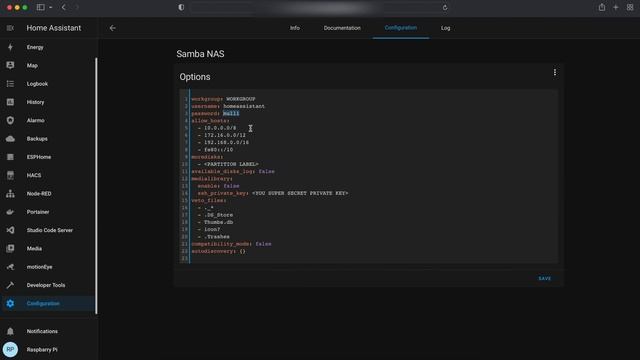640x360 pixels.
Task: Switch to the Info tab
Action: click(295, 28)
